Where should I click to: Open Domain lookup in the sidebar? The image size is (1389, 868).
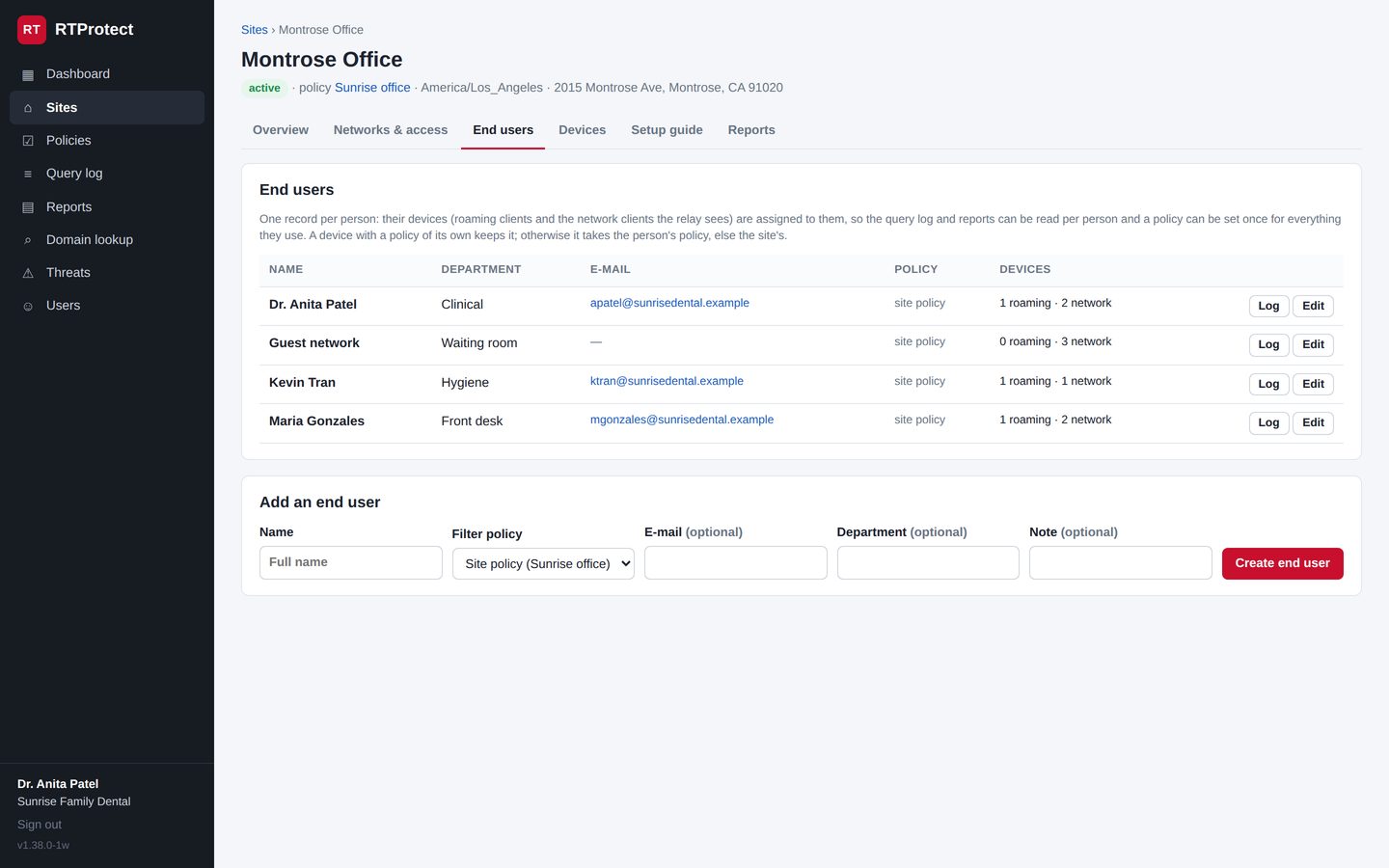point(107,240)
